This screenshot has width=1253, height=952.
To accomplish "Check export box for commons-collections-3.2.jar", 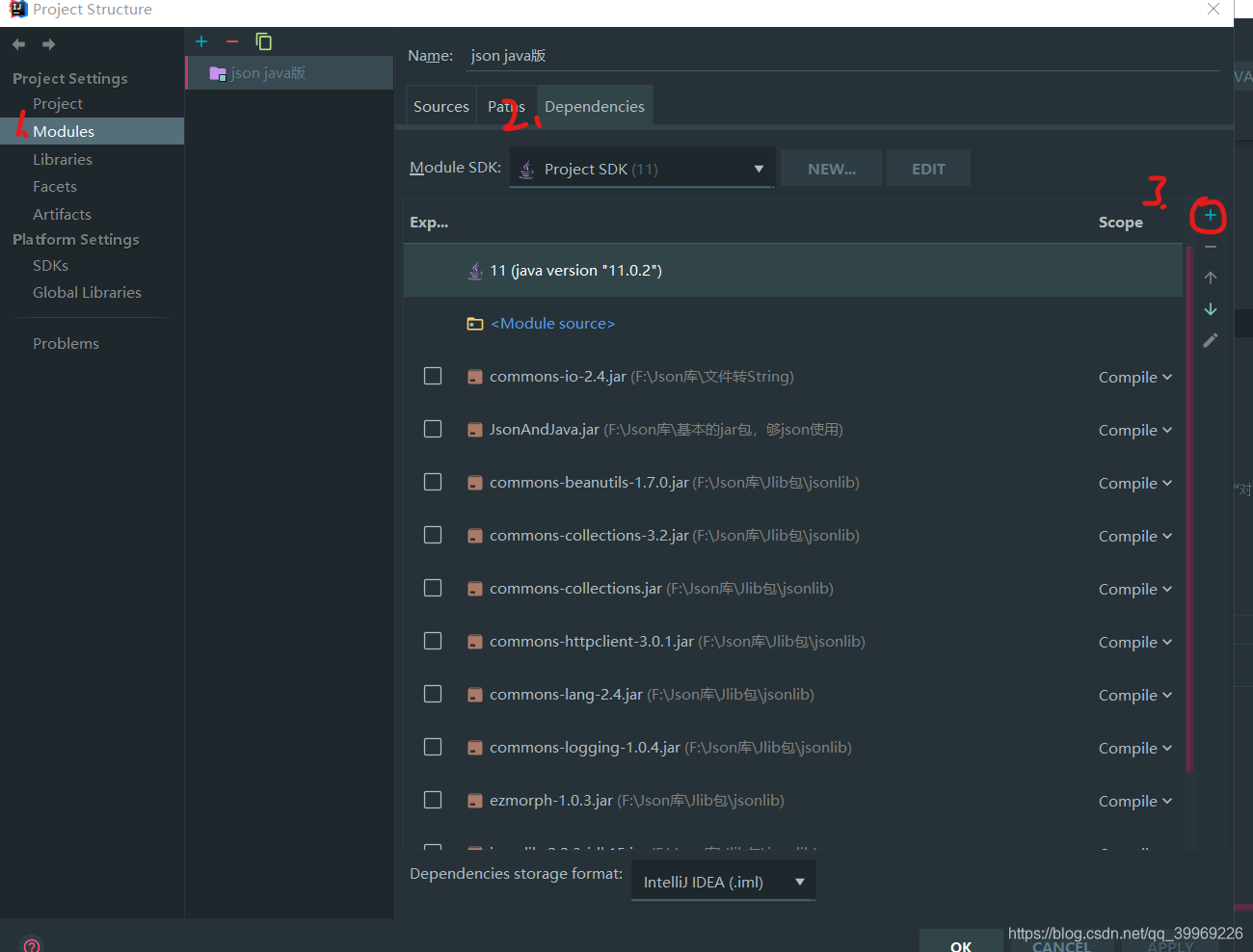I will pyautogui.click(x=433, y=535).
